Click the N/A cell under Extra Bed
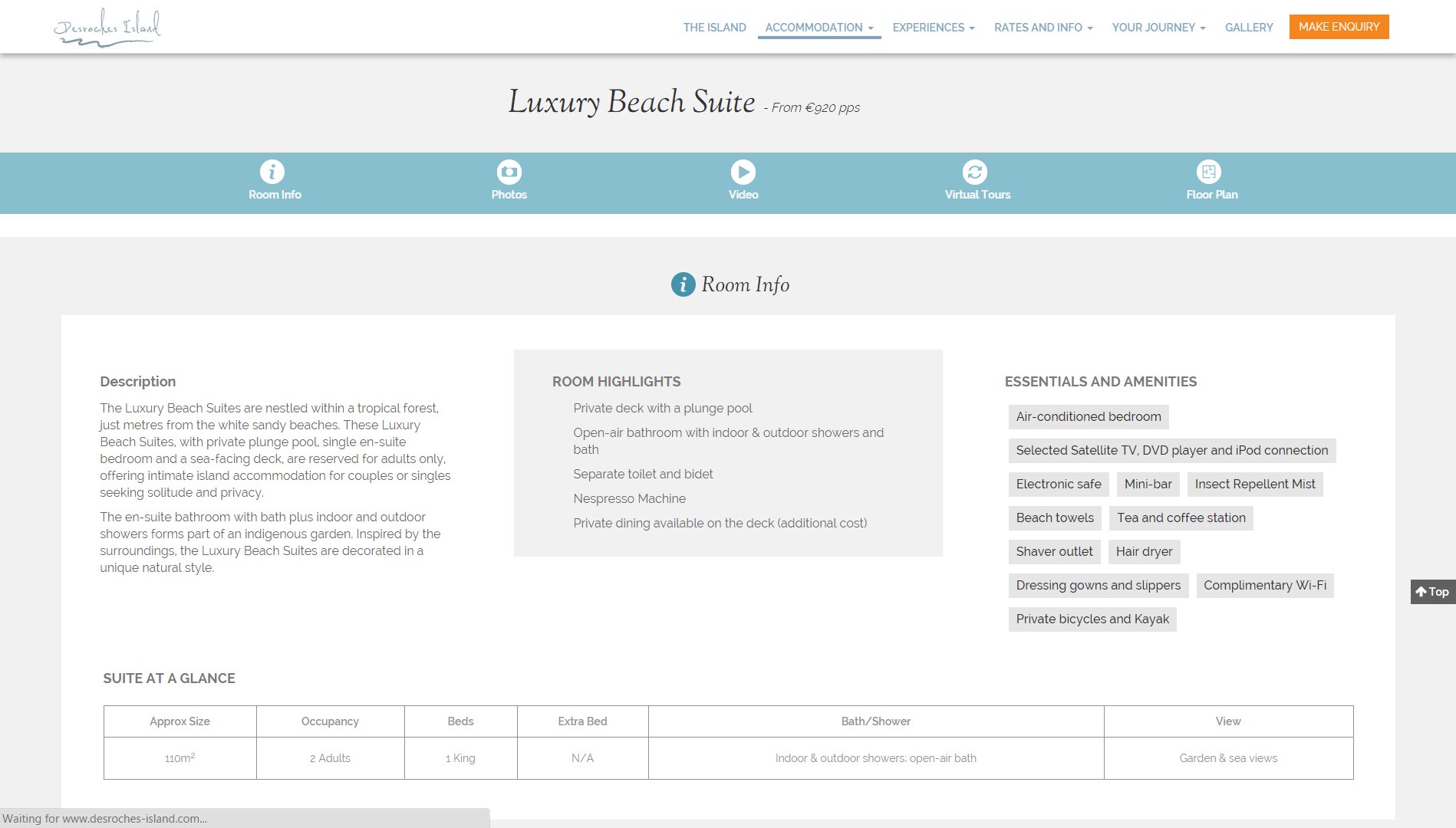This screenshot has width=1456, height=828. click(583, 758)
